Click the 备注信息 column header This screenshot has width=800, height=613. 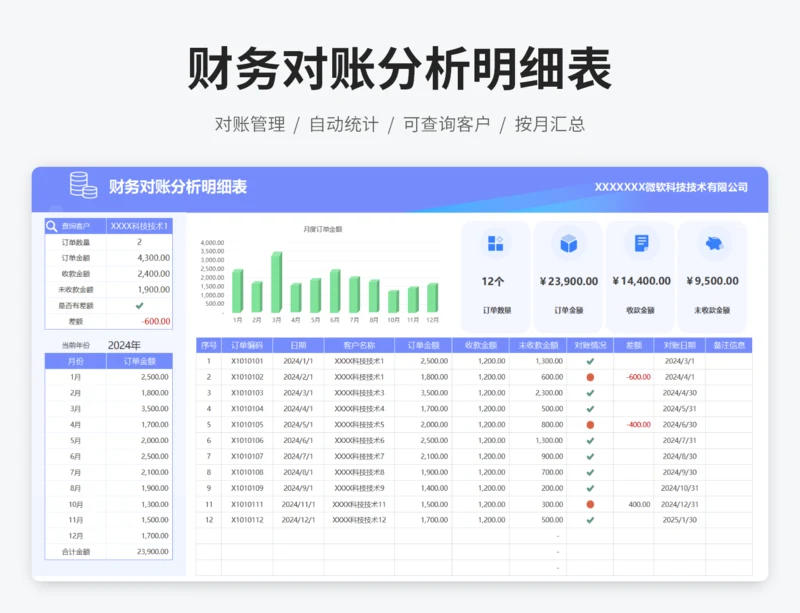click(729, 346)
